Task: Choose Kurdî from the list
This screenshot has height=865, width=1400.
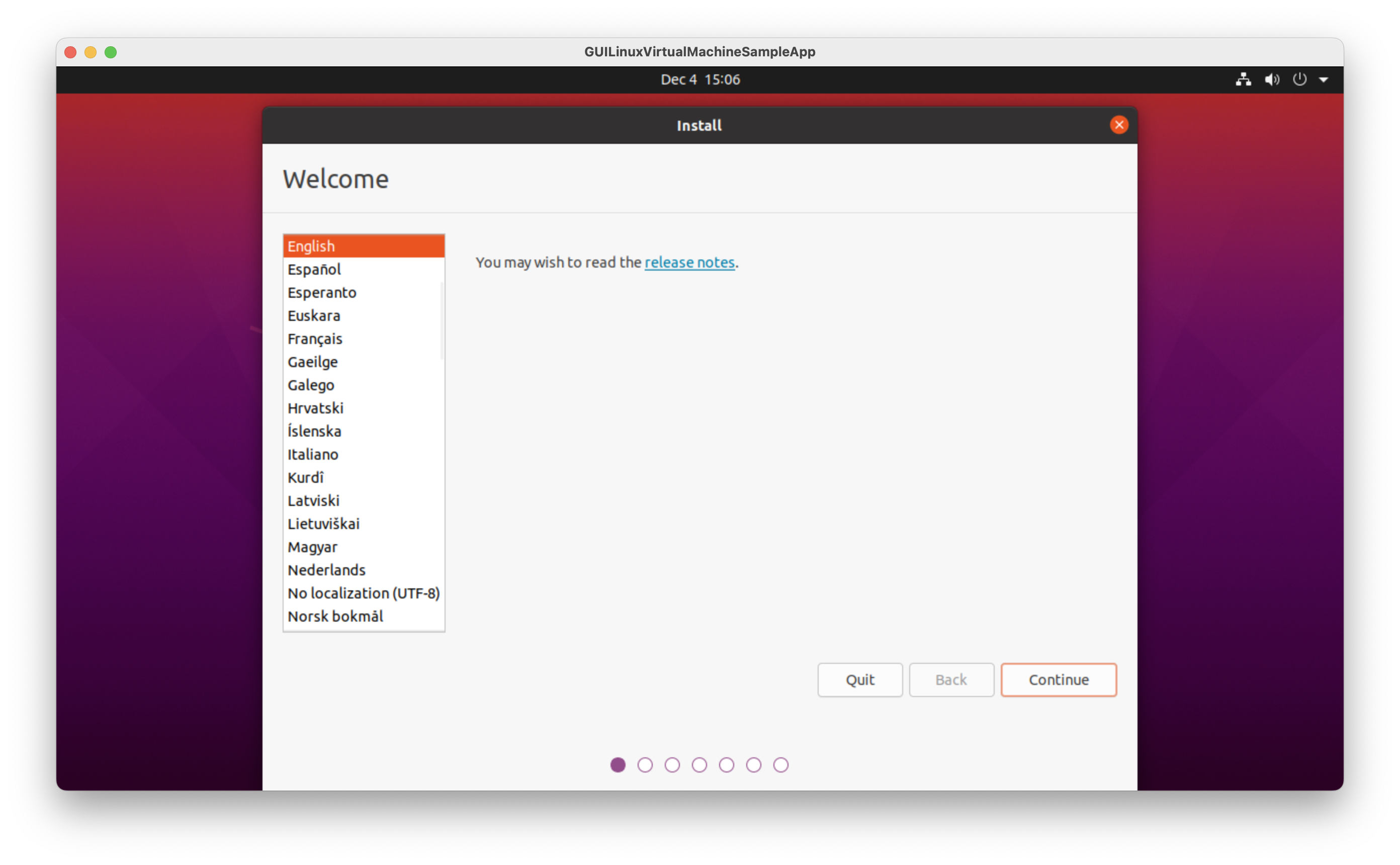Action: (364, 477)
